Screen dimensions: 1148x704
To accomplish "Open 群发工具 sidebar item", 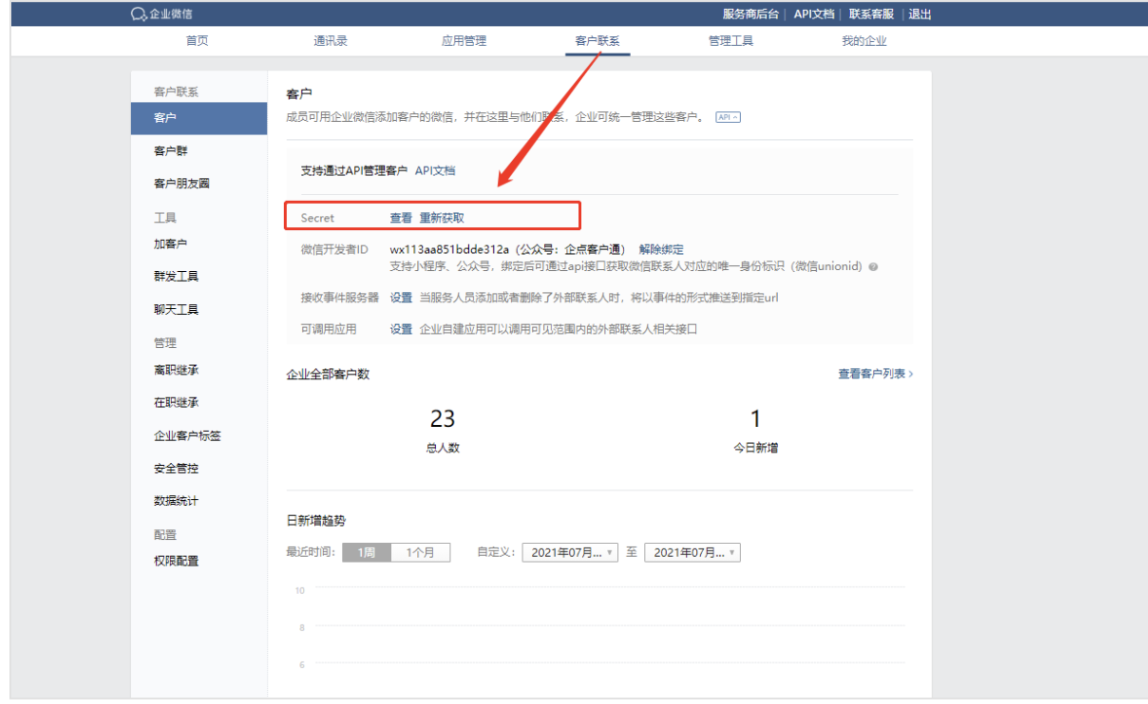I will pos(176,277).
